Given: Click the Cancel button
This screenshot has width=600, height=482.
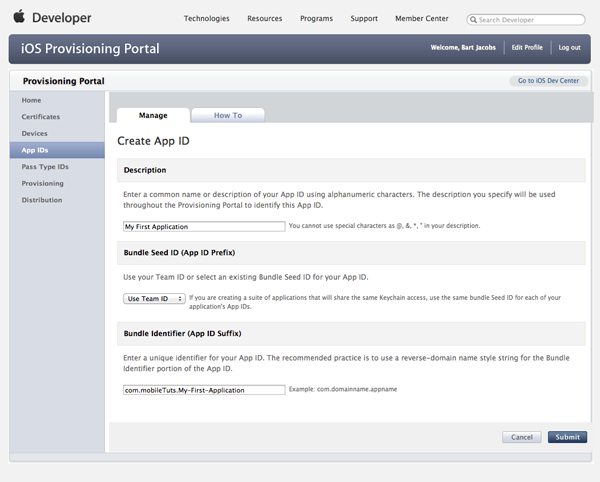Looking at the screenshot, I should coord(522,437).
